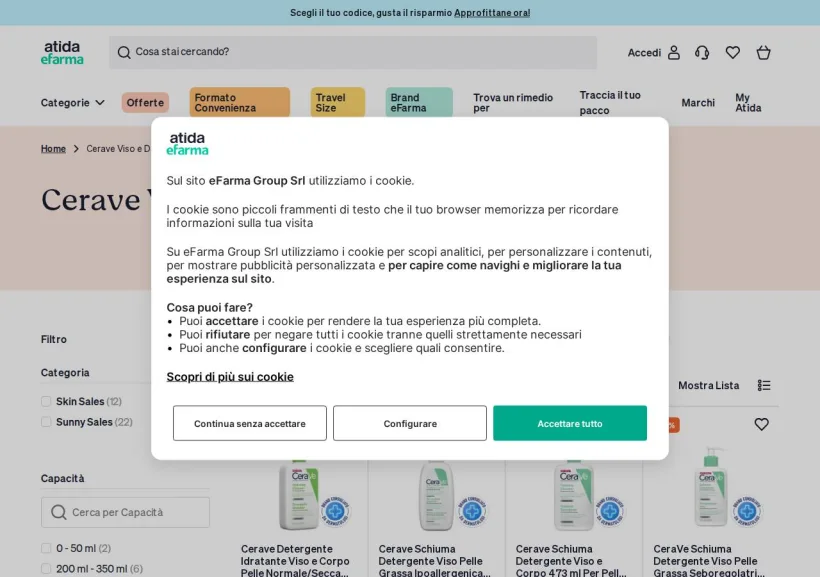
Task: Go to Home breadcrumb link
Action: pyautogui.click(x=53, y=149)
